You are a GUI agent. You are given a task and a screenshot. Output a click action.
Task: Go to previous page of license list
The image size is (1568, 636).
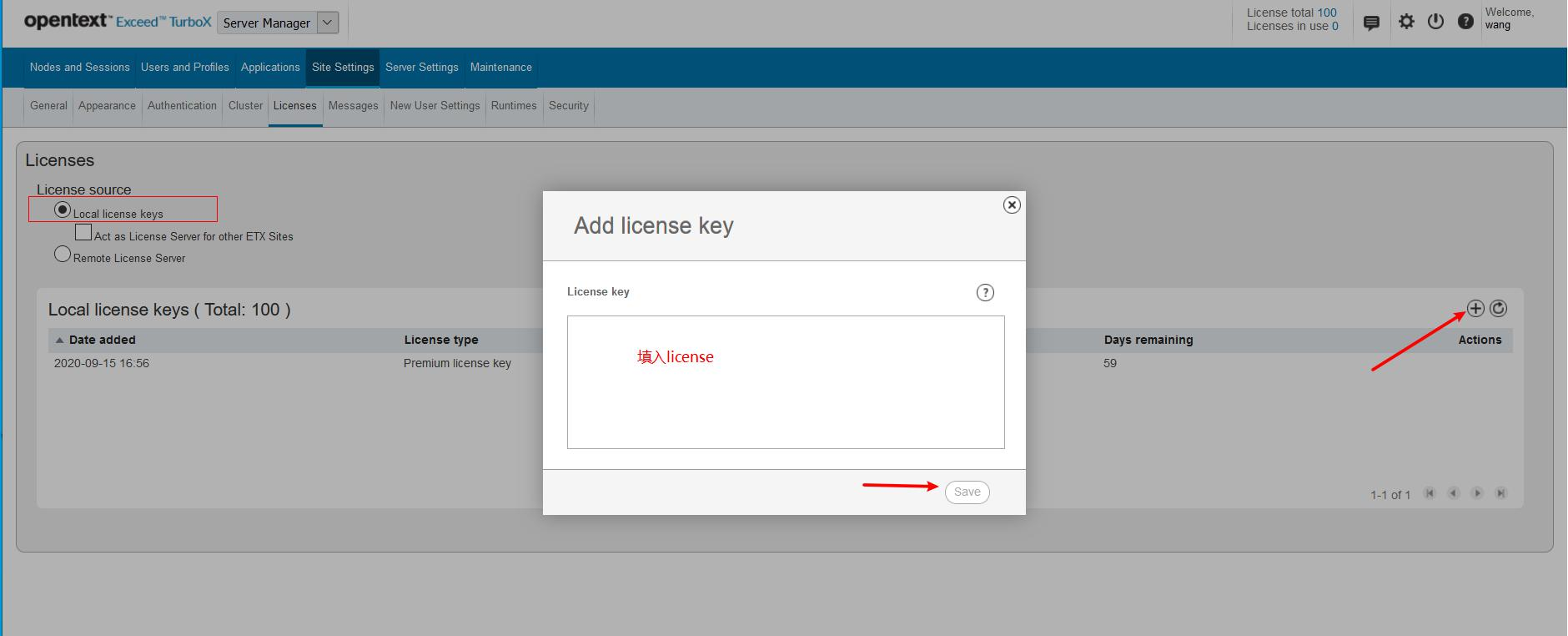1454,493
